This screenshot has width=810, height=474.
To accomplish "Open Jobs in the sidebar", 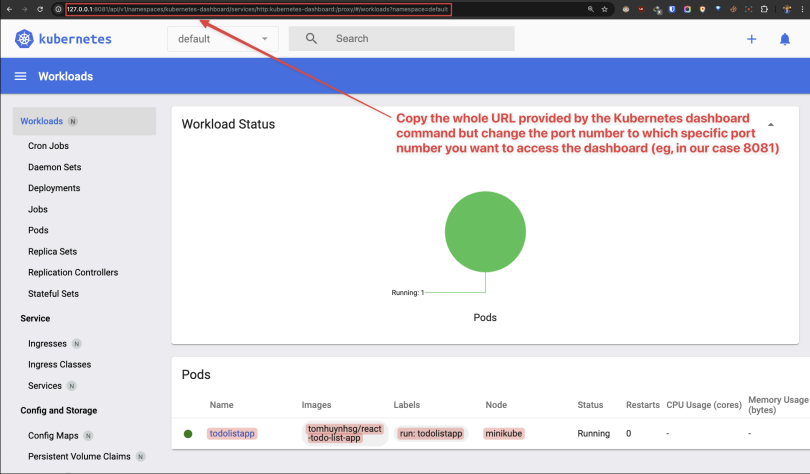I will click(x=38, y=209).
